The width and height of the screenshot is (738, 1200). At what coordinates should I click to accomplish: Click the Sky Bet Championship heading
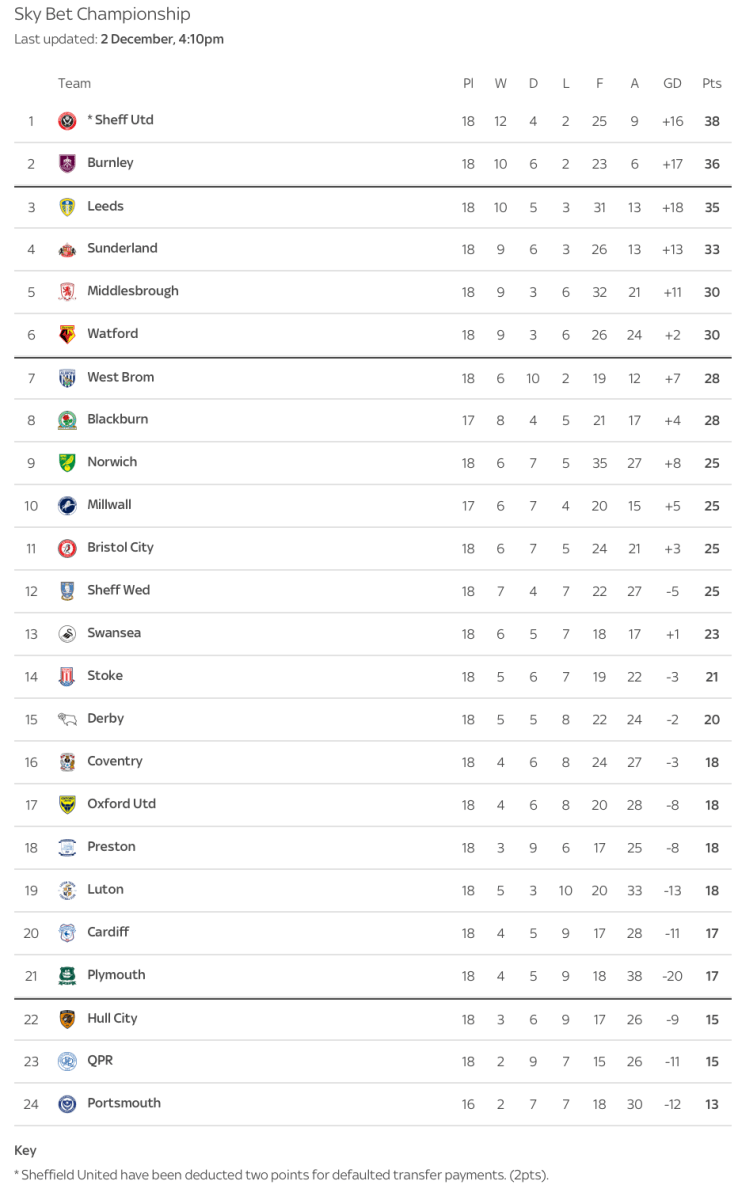[102, 14]
